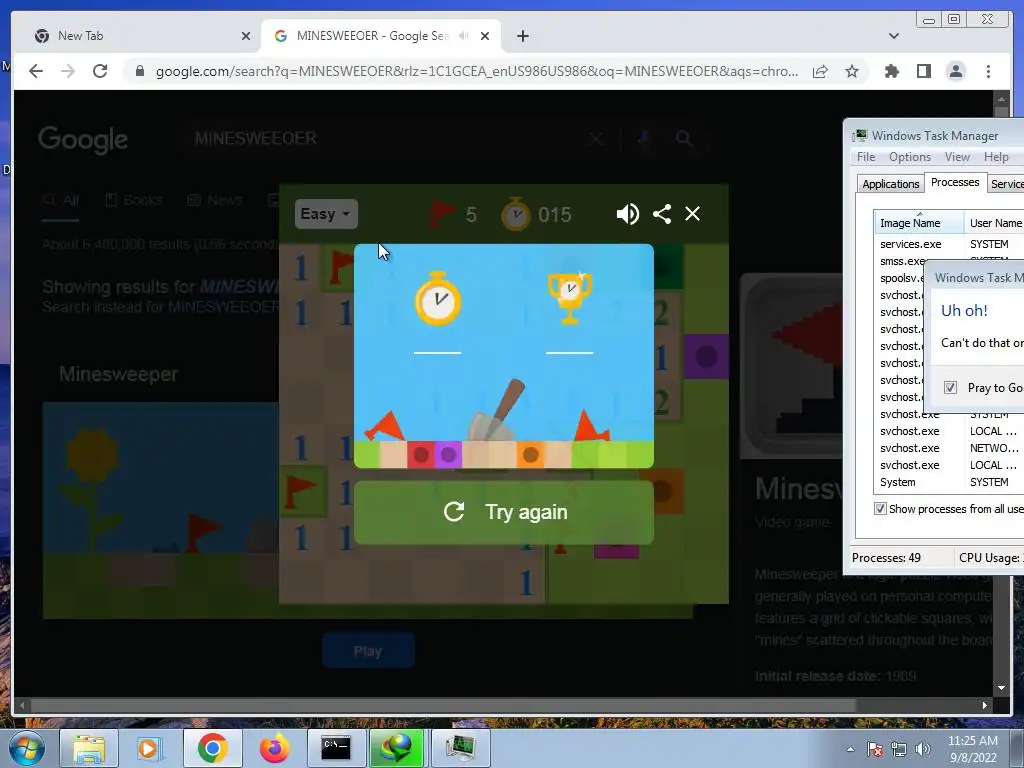Viewport: 1024px width, 768px height.
Task: Sort by User Name column
Action: (x=995, y=223)
